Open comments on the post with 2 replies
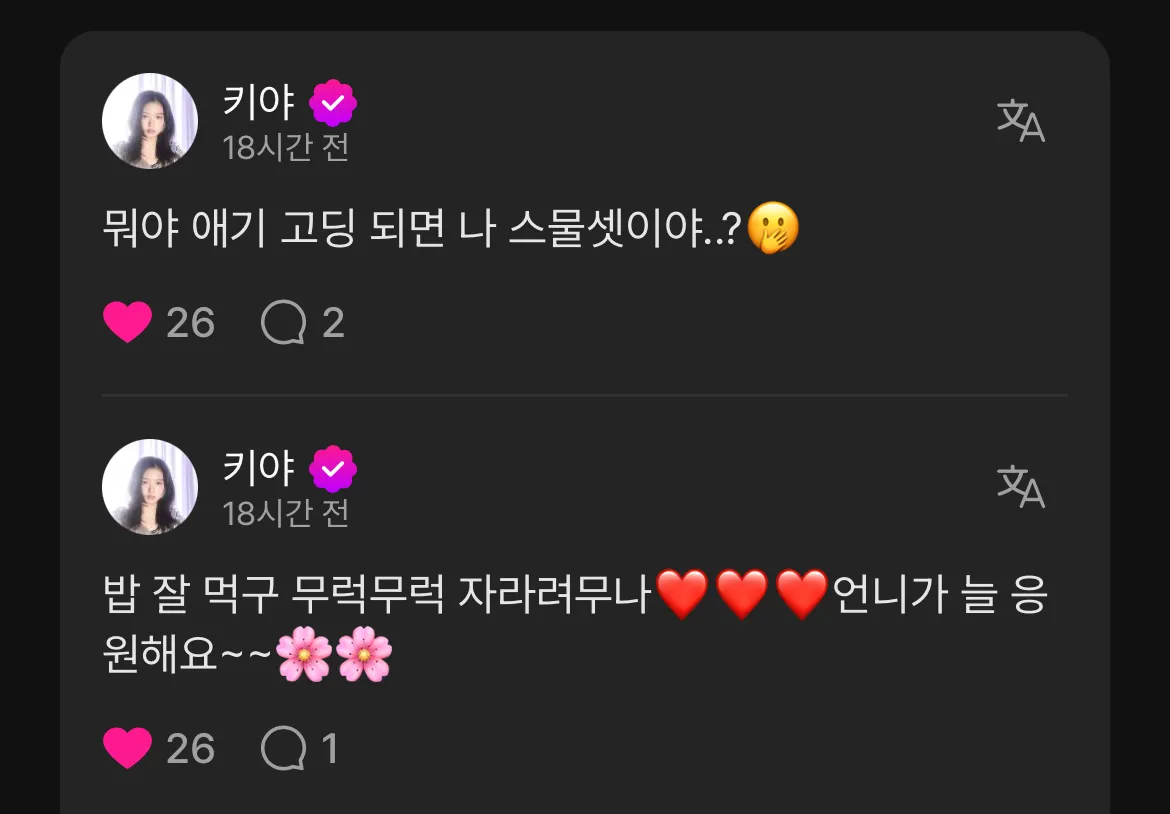The height and width of the screenshot is (814, 1170). point(284,322)
